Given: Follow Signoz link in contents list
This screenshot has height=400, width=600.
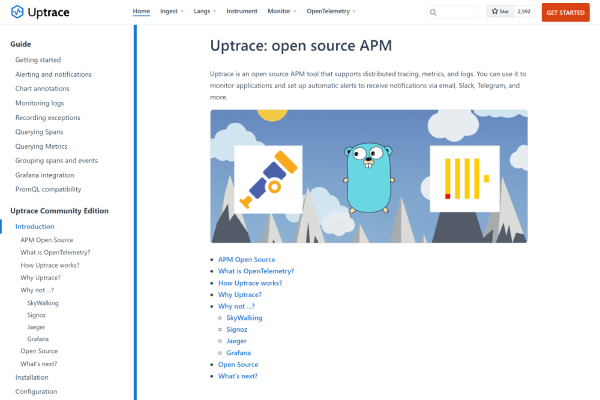Looking at the screenshot, I should 237,329.
